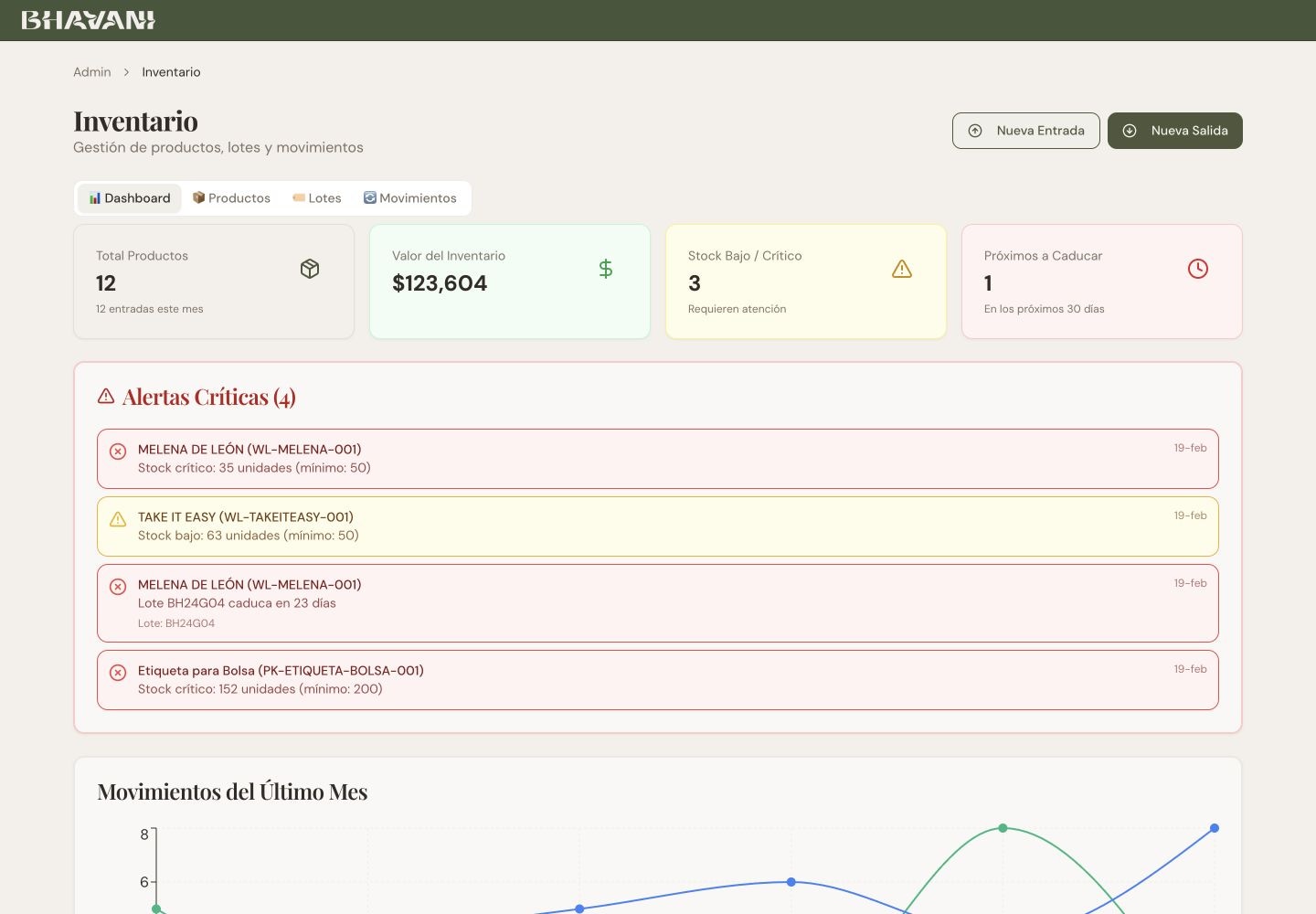
Task: Click the breadcrumb chevron after Admin
Action: [x=126, y=72]
